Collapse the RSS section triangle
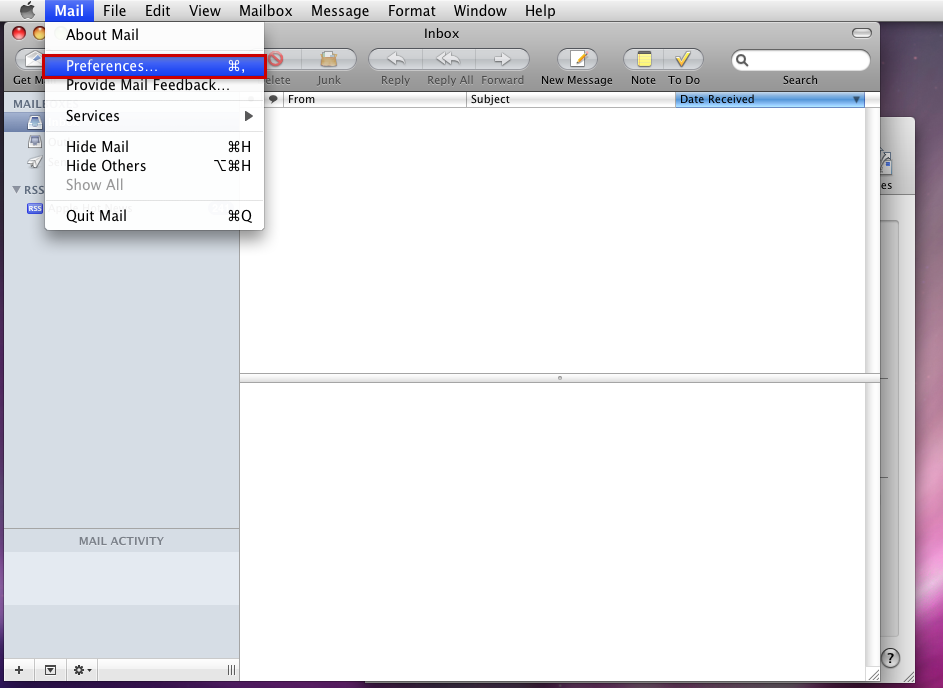The width and height of the screenshot is (943, 688). point(17,189)
